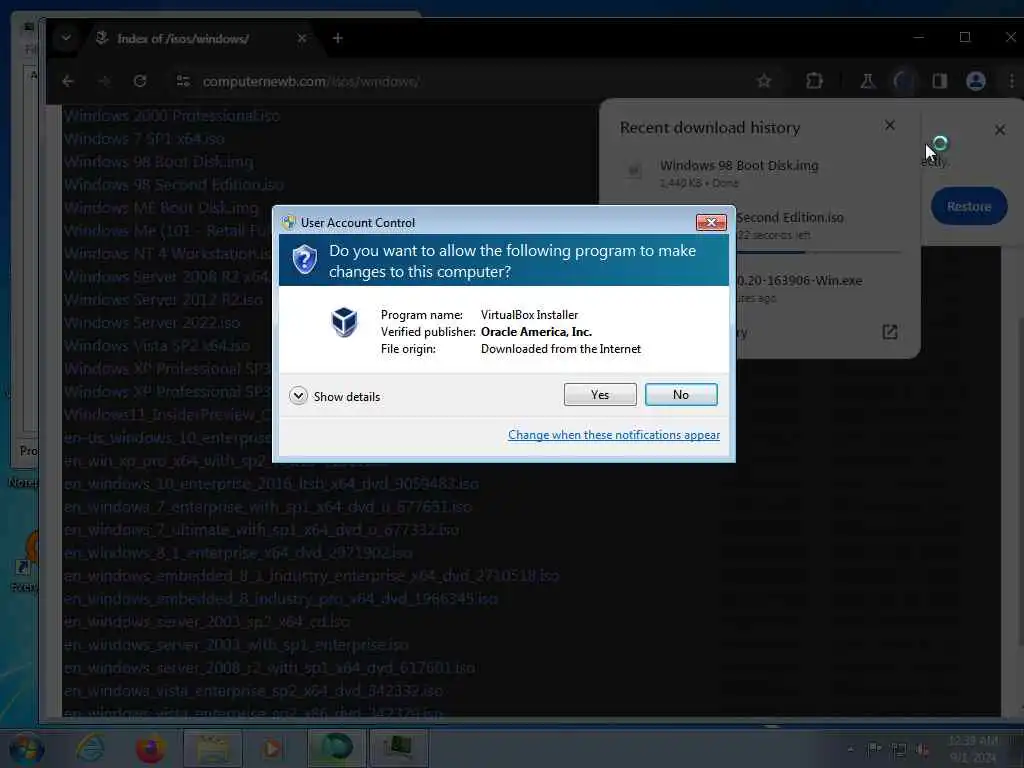The height and width of the screenshot is (768, 1024).
Task: Open a new browser tab
Action: click(x=338, y=39)
